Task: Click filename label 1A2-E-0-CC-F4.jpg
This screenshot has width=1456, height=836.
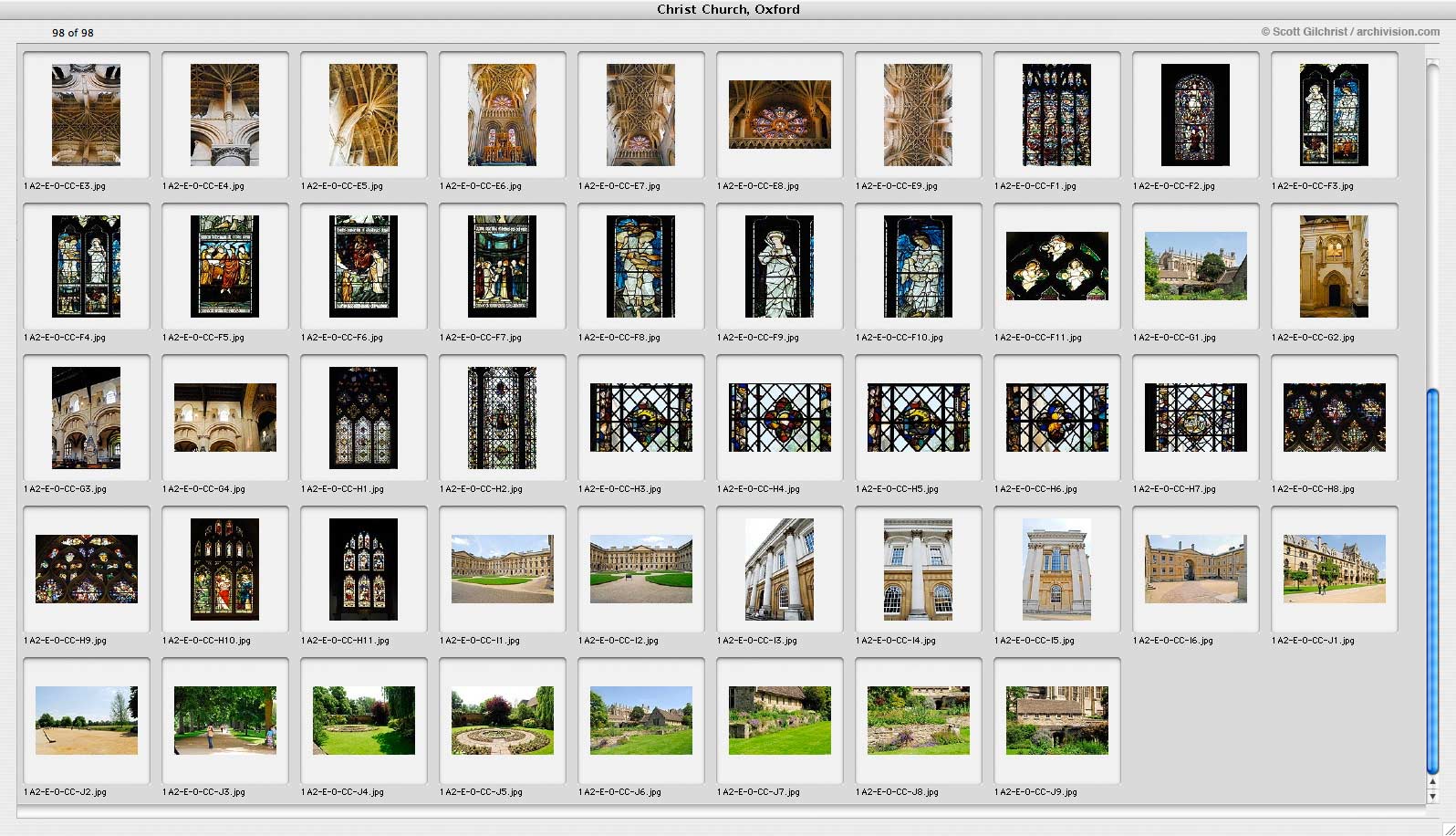Action: [65, 338]
